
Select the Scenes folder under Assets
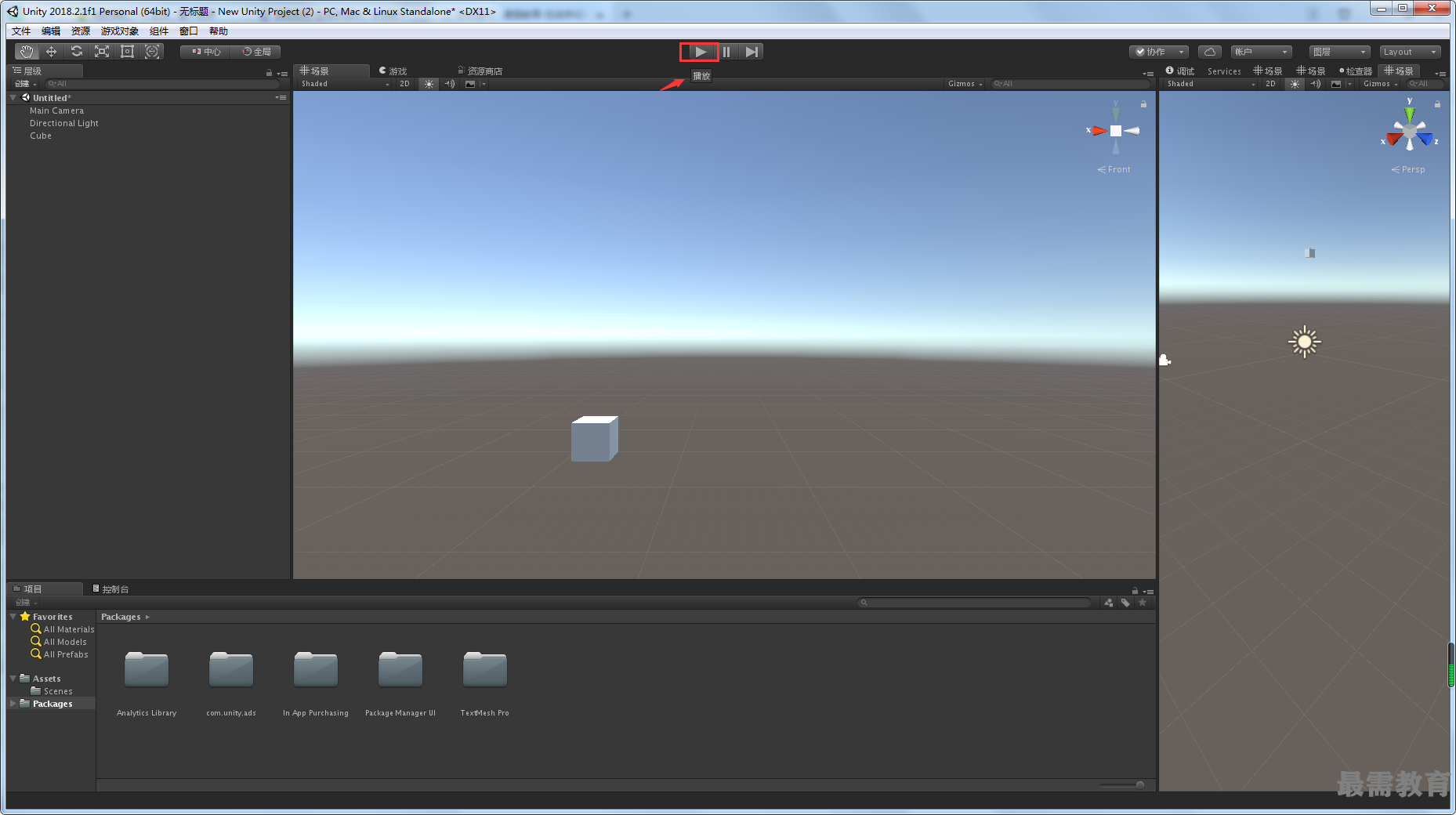[x=52, y=691]
